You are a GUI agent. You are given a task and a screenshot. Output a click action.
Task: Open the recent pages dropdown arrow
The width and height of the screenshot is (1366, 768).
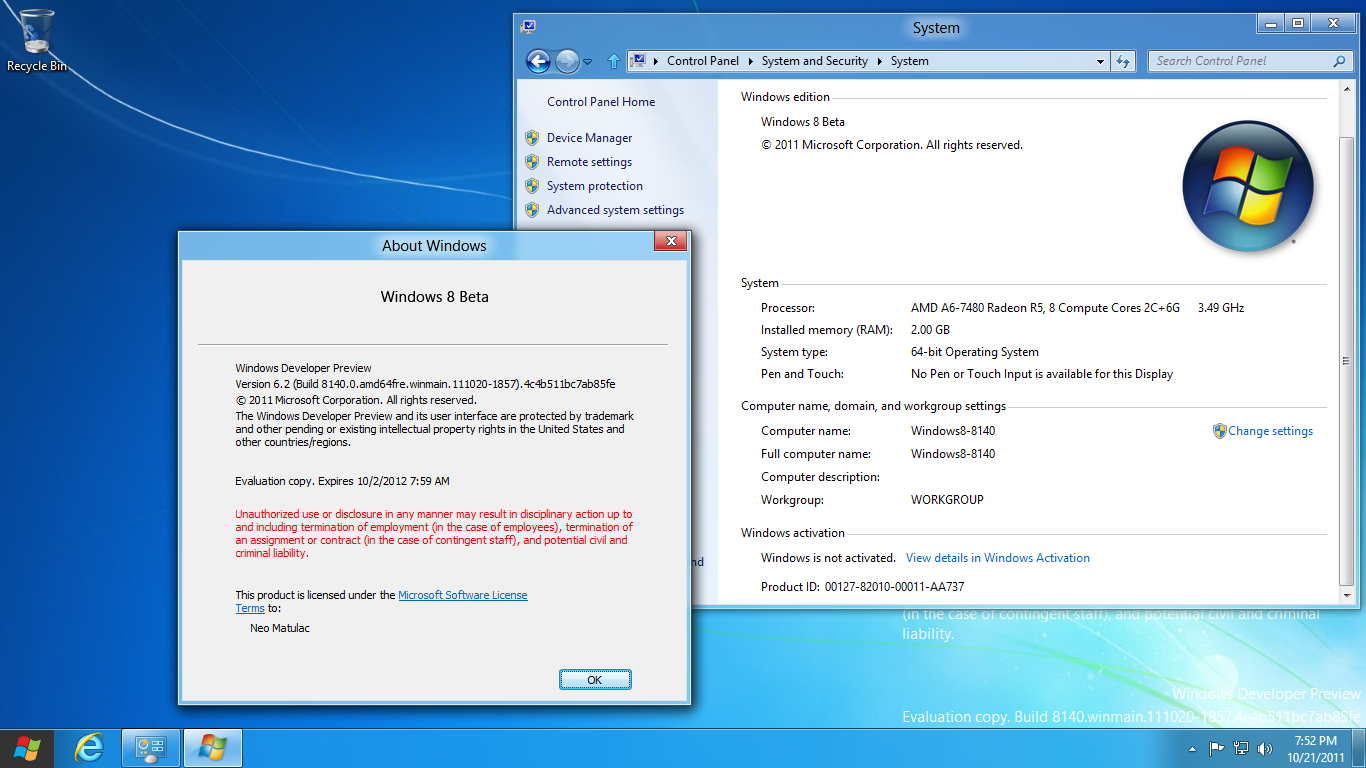point(587,62)
